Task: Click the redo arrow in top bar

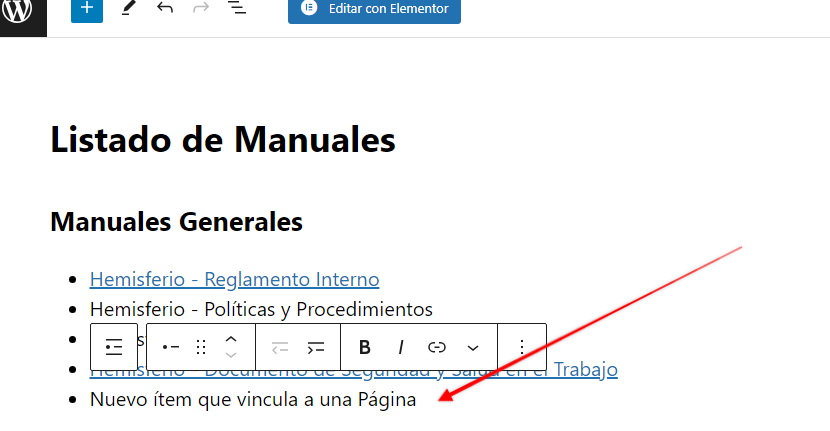Action: (200, 9)
